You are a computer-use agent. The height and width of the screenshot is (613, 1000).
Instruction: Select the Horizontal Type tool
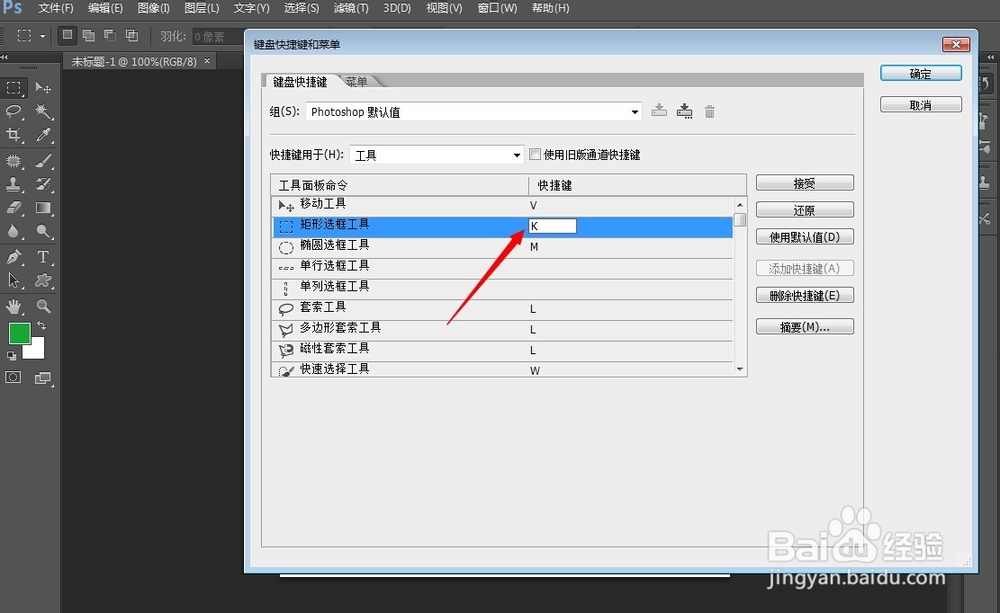[x=42, y=257]
